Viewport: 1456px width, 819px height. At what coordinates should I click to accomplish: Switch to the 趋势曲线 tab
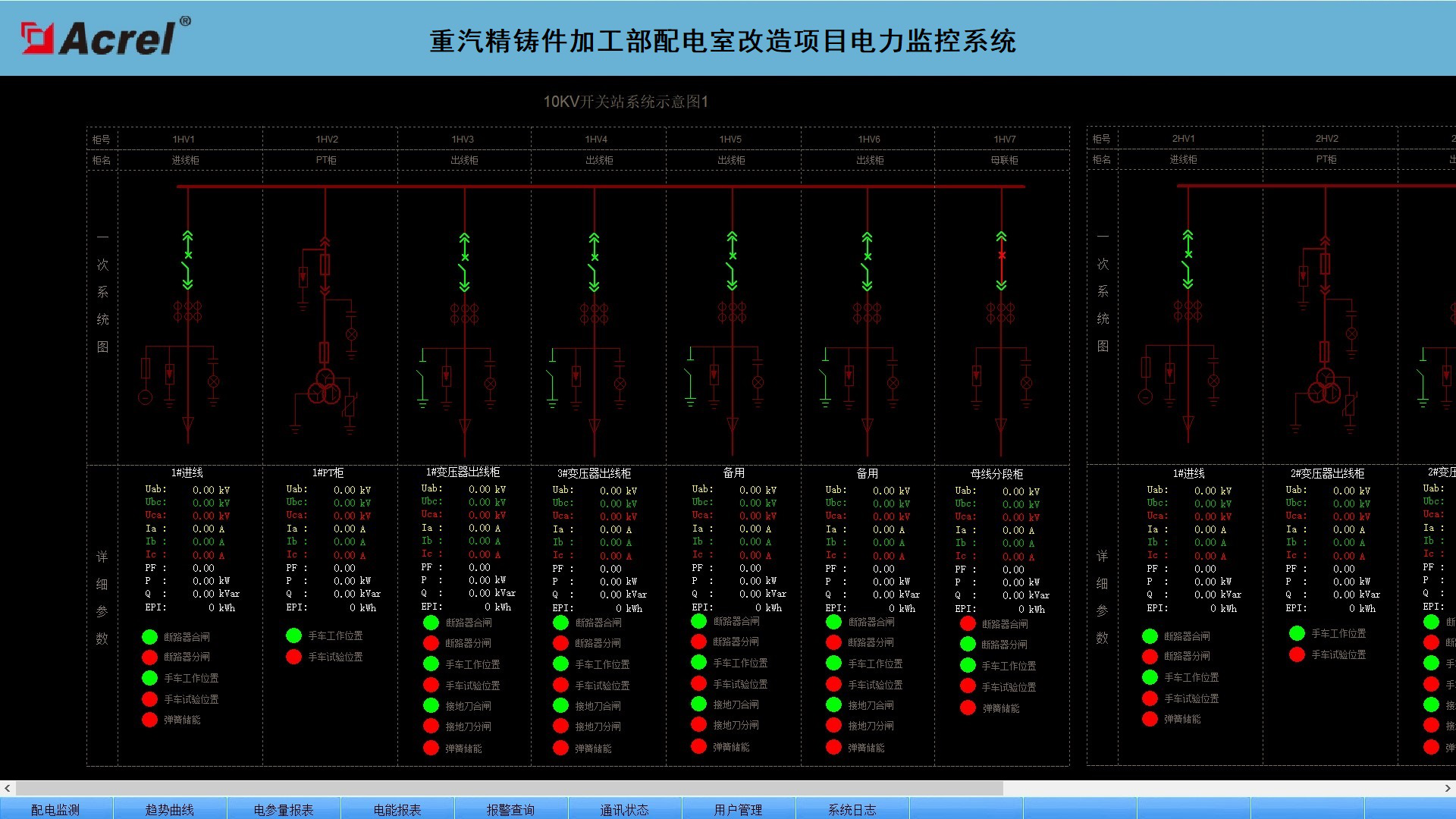click(x=170, y=809)
